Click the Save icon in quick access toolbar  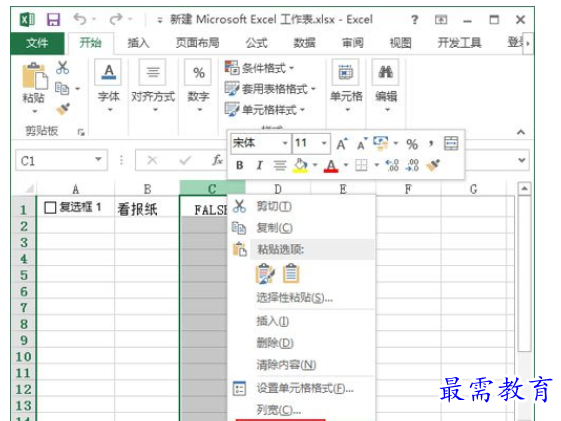pos(53,19)
